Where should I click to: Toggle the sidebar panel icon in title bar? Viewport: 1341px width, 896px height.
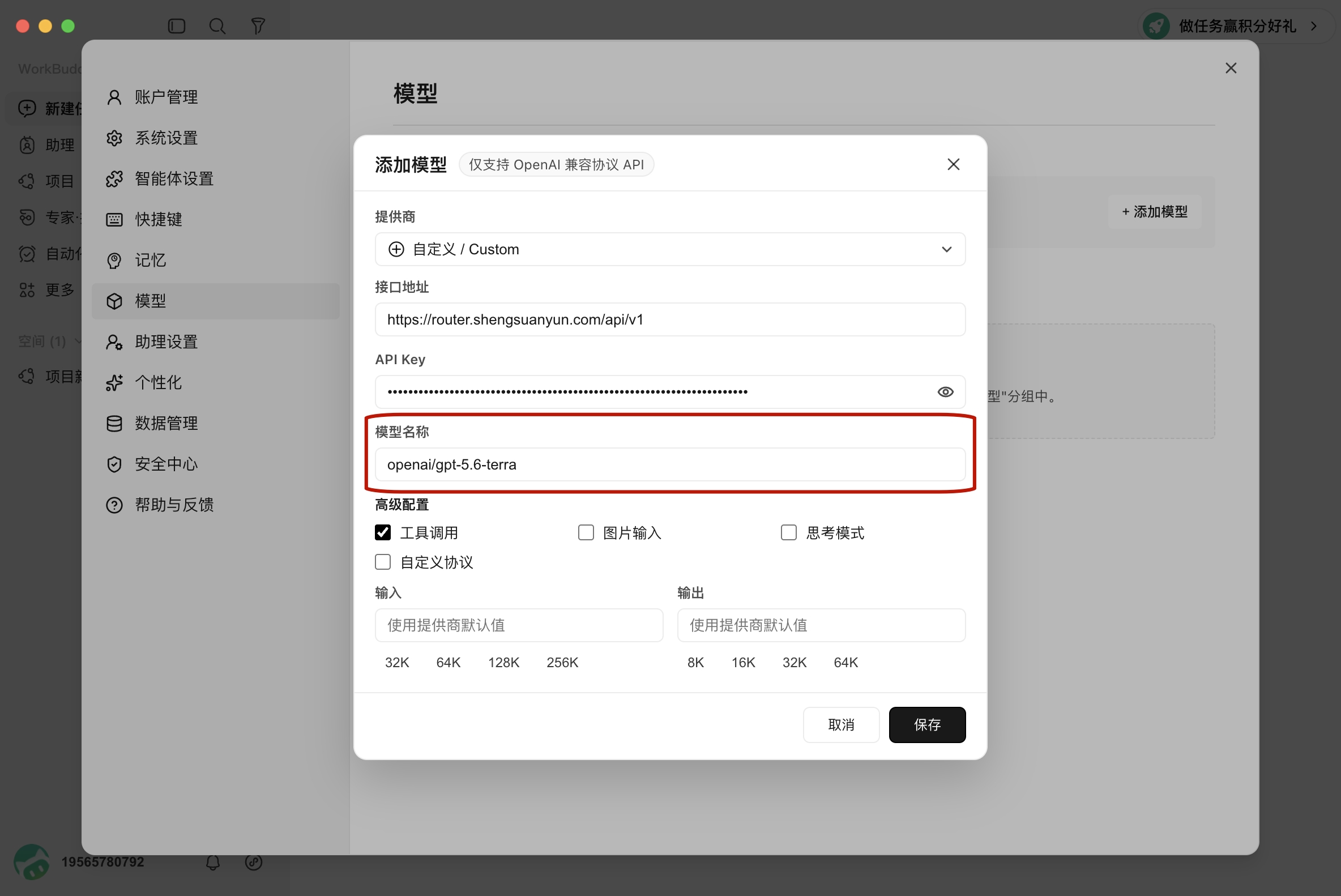tap(177, 25)
